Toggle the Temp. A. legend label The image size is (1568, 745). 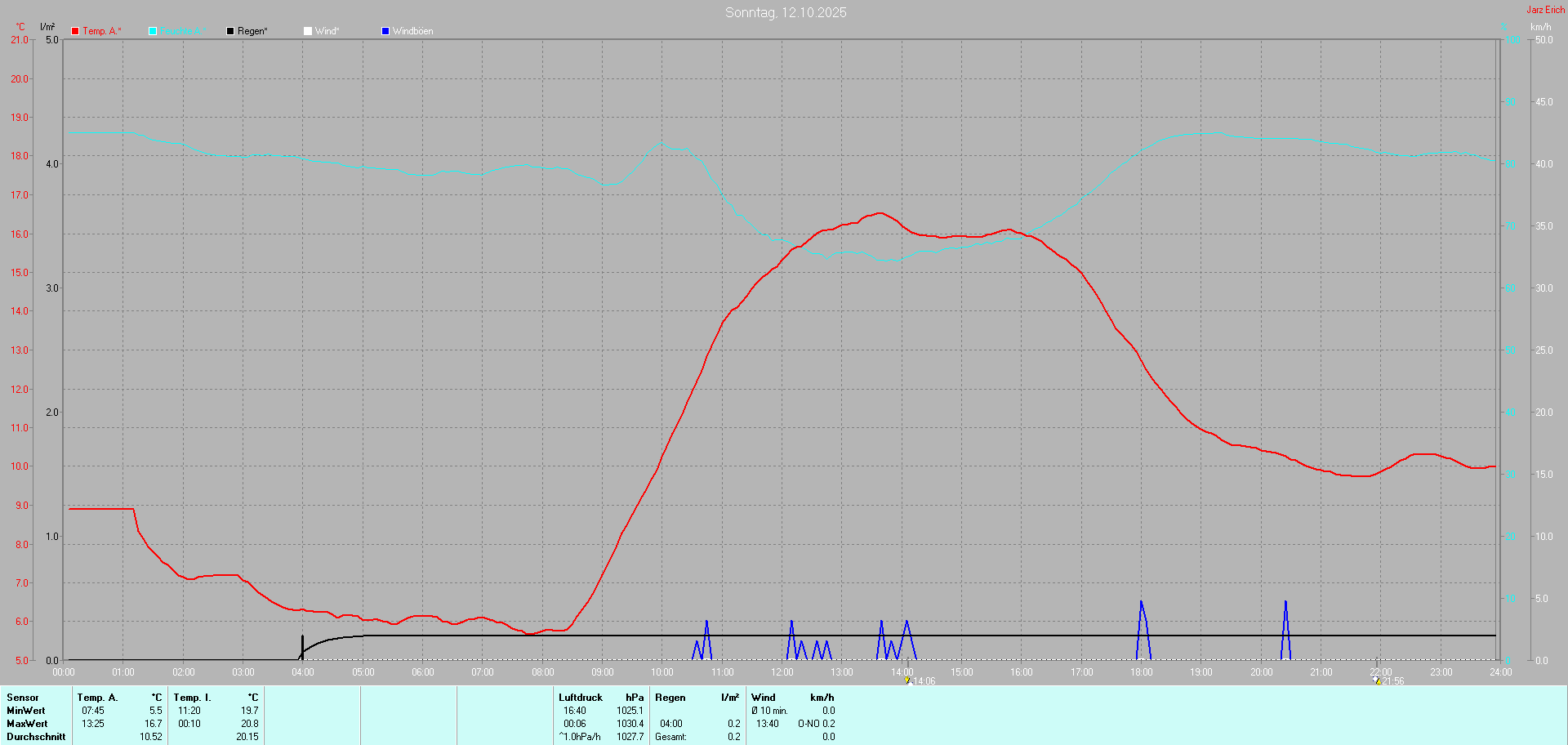101,31
